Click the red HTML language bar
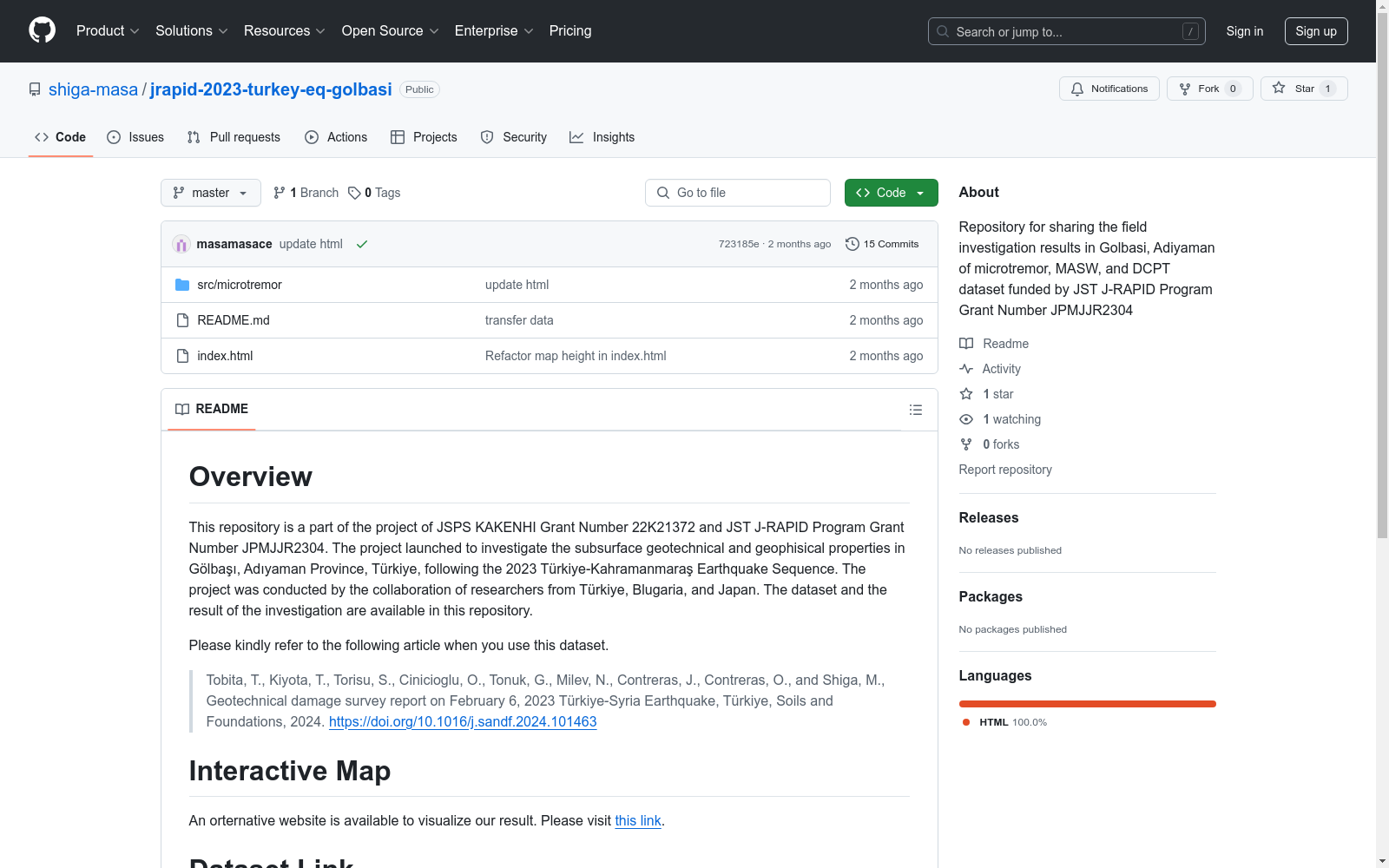The width and height of the screenshot is (1389, 868). pyautogui.click(x=1088, y=704)
